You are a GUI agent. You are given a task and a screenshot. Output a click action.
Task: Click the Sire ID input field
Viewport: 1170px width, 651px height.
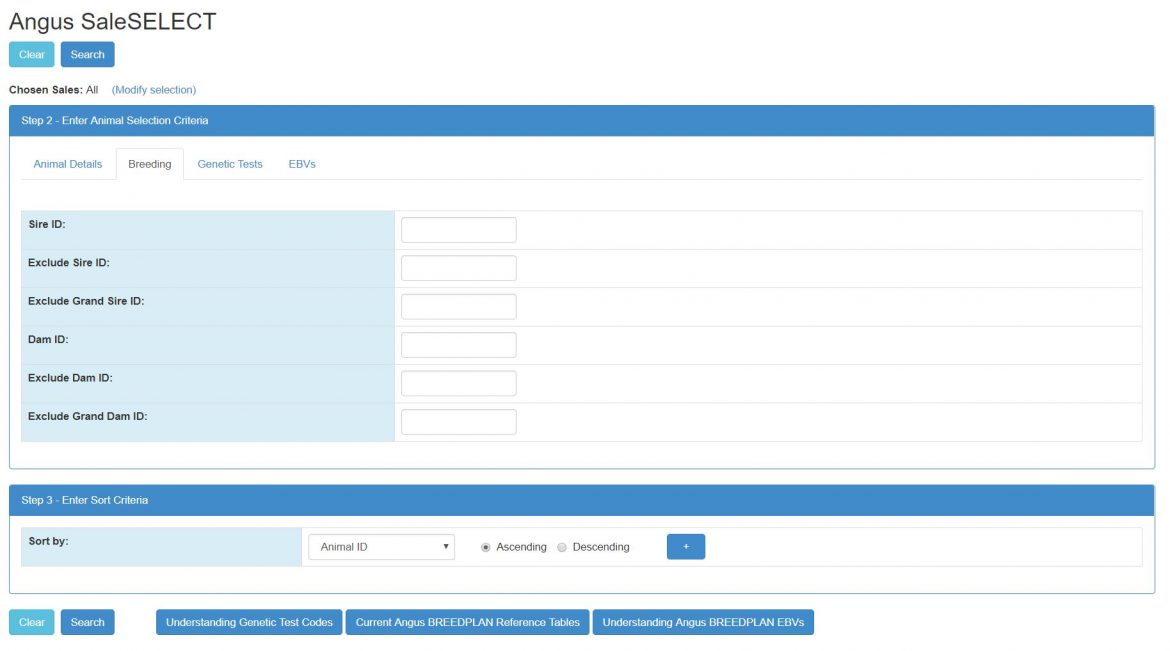[x=458, y=230]
